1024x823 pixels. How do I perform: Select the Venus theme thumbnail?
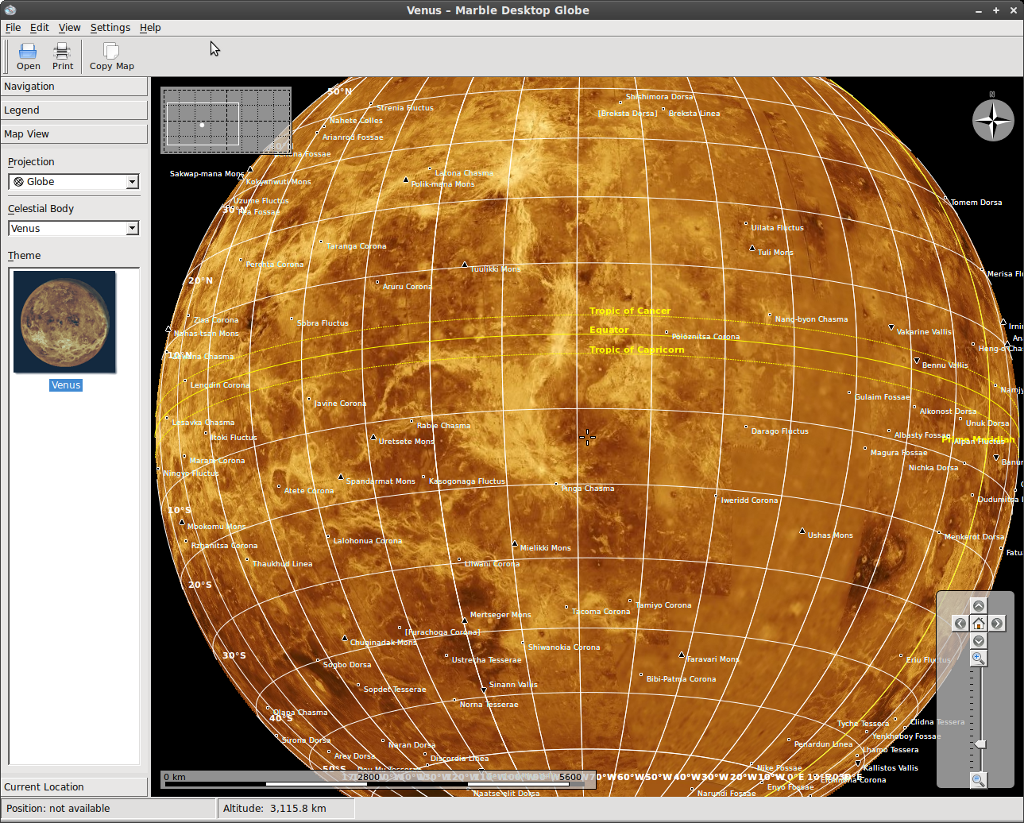[x=65, y=322]
